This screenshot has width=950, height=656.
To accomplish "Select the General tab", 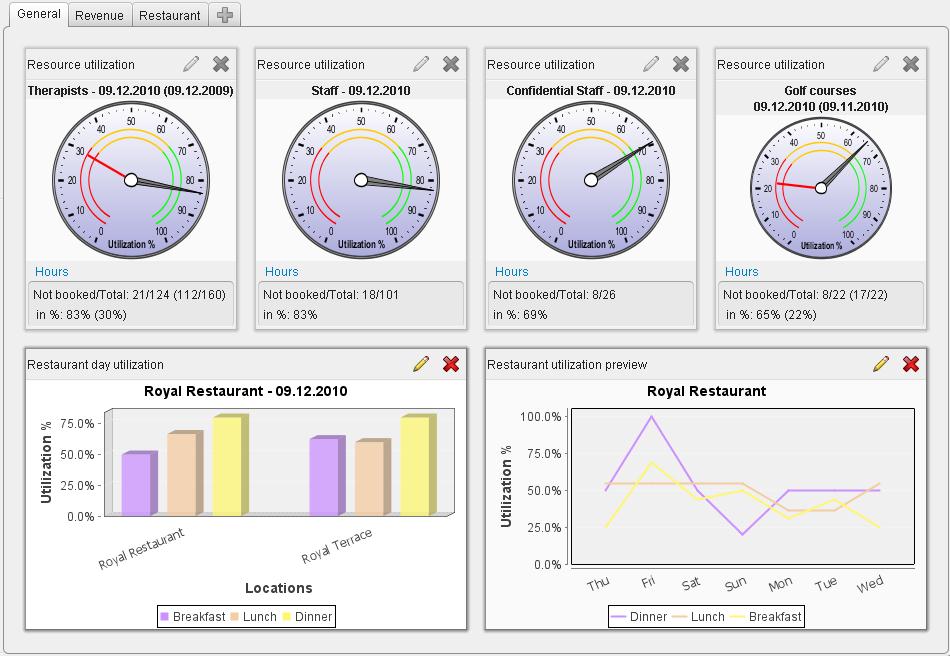I will [x=39, y=14].
